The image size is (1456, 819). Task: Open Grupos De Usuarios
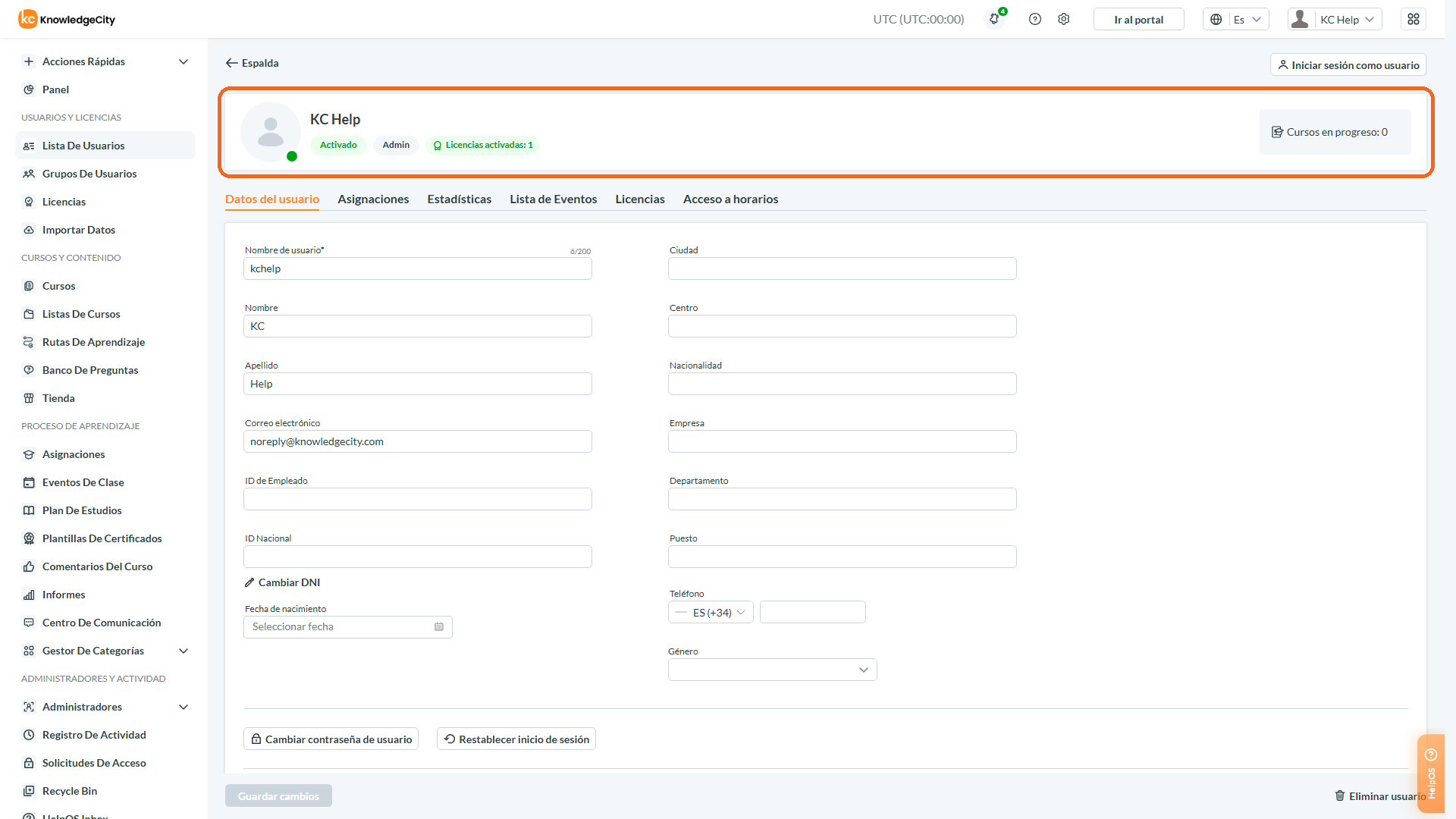[105, 174]
